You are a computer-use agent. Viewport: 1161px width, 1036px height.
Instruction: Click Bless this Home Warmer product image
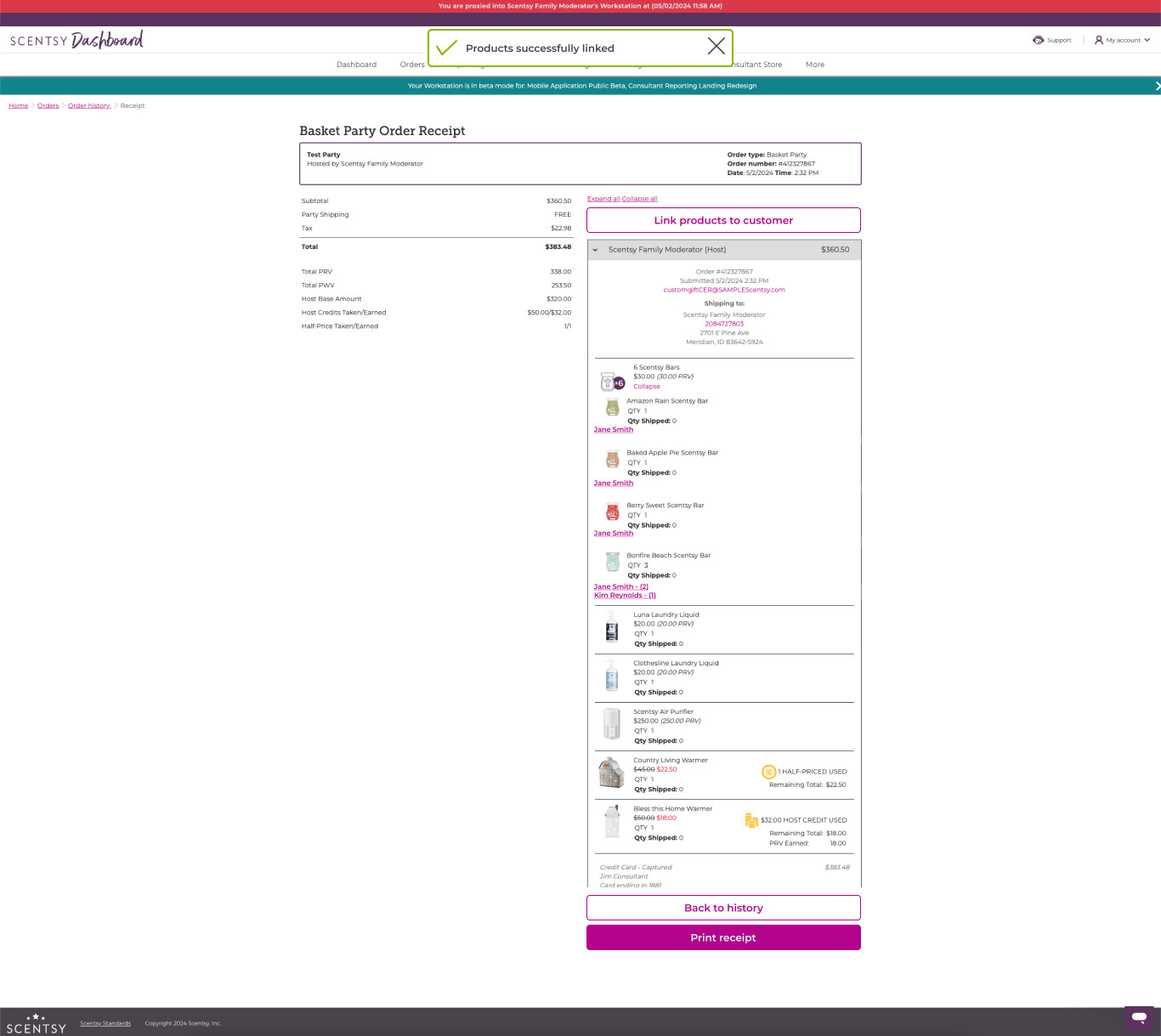coord(612,822)
